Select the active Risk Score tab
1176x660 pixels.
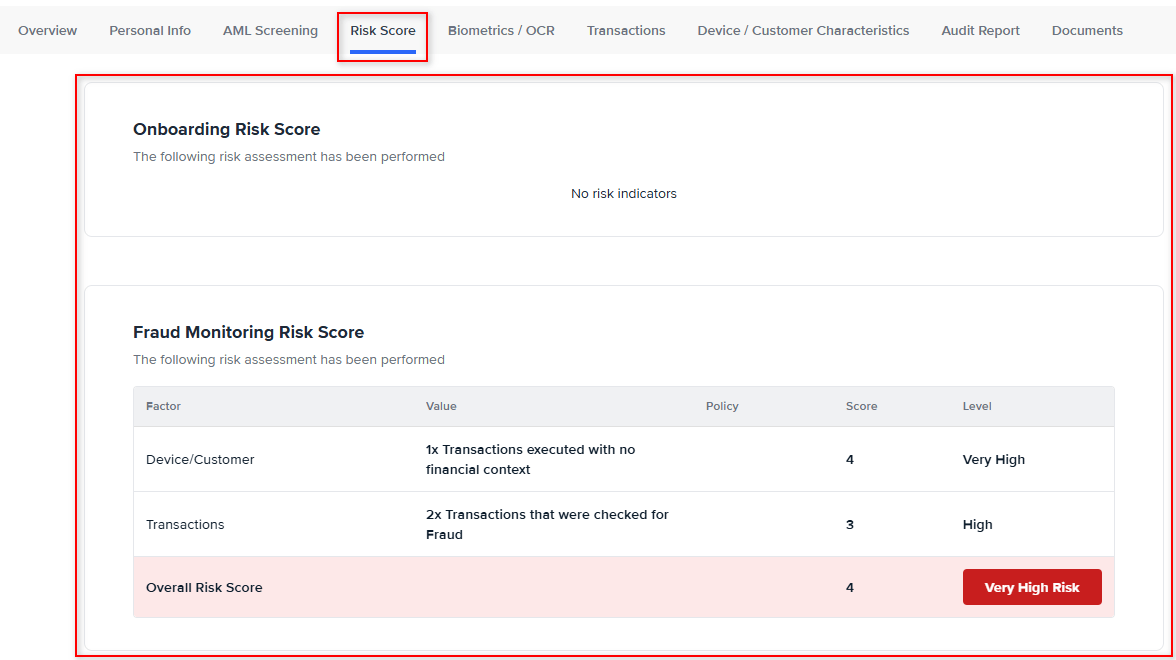[383, 30]
